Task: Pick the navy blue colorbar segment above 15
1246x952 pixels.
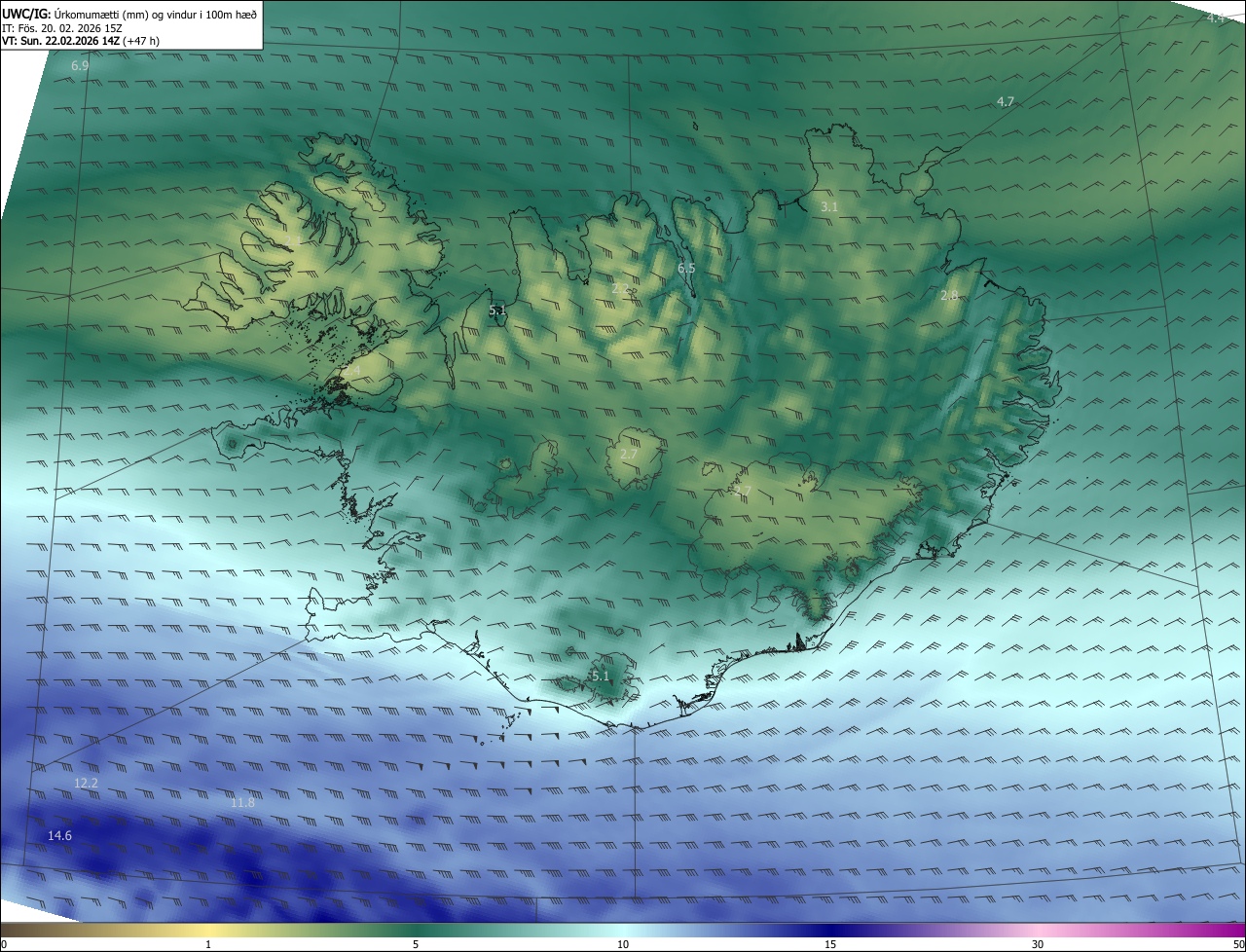Action: (x=830, y=930)
